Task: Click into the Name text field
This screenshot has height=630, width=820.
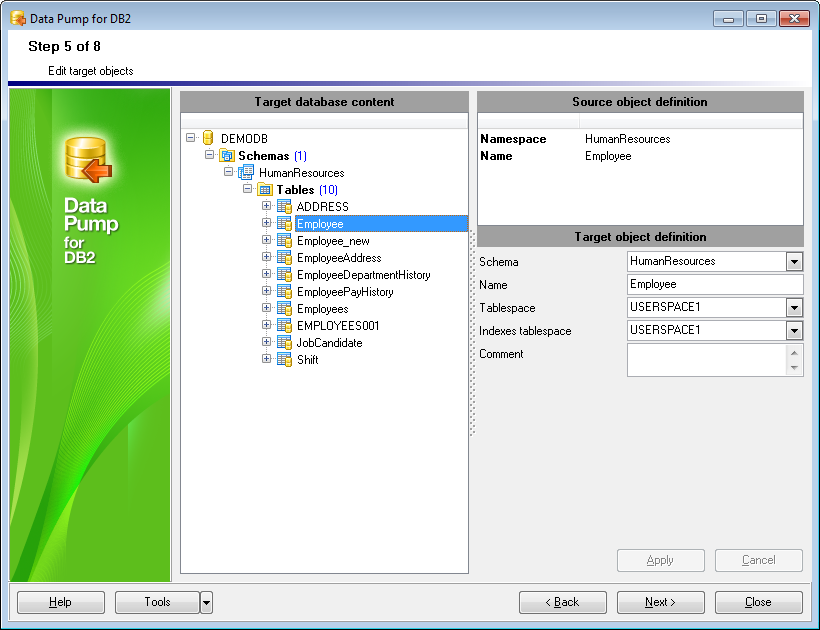Action: 714,285
